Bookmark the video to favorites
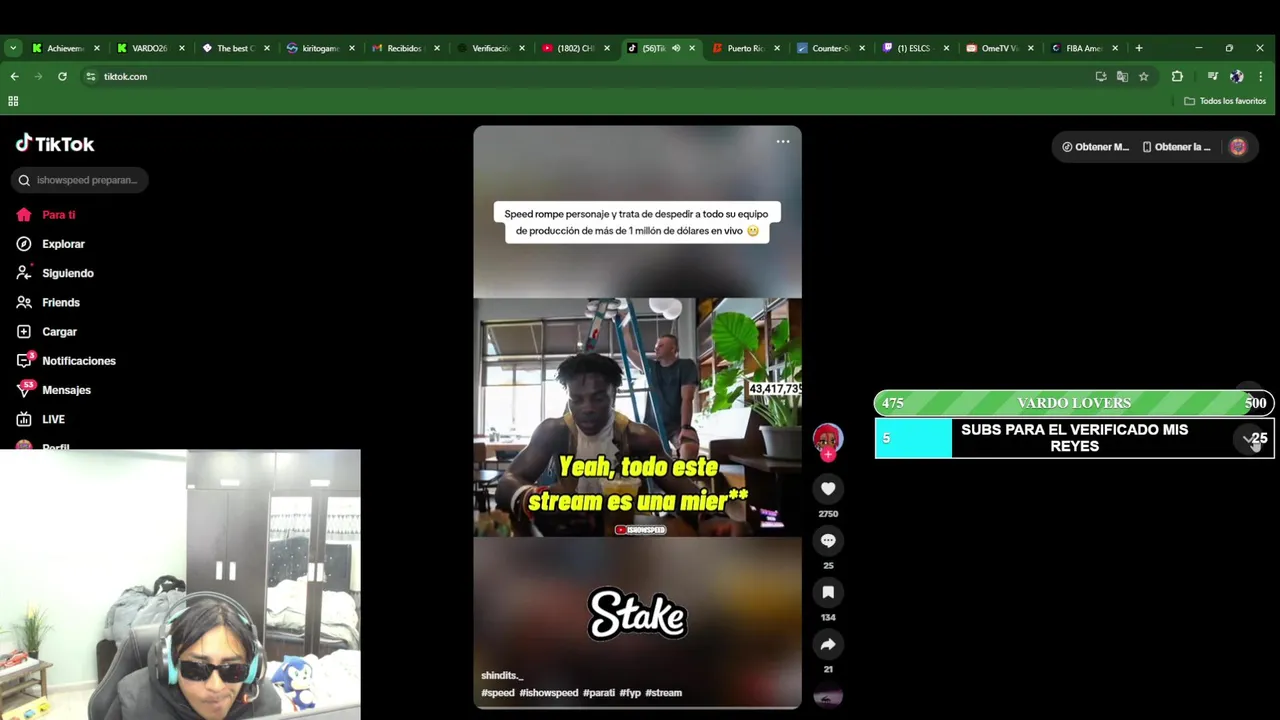Viewport: 1280px width, 720px height. tap(828, 592)
